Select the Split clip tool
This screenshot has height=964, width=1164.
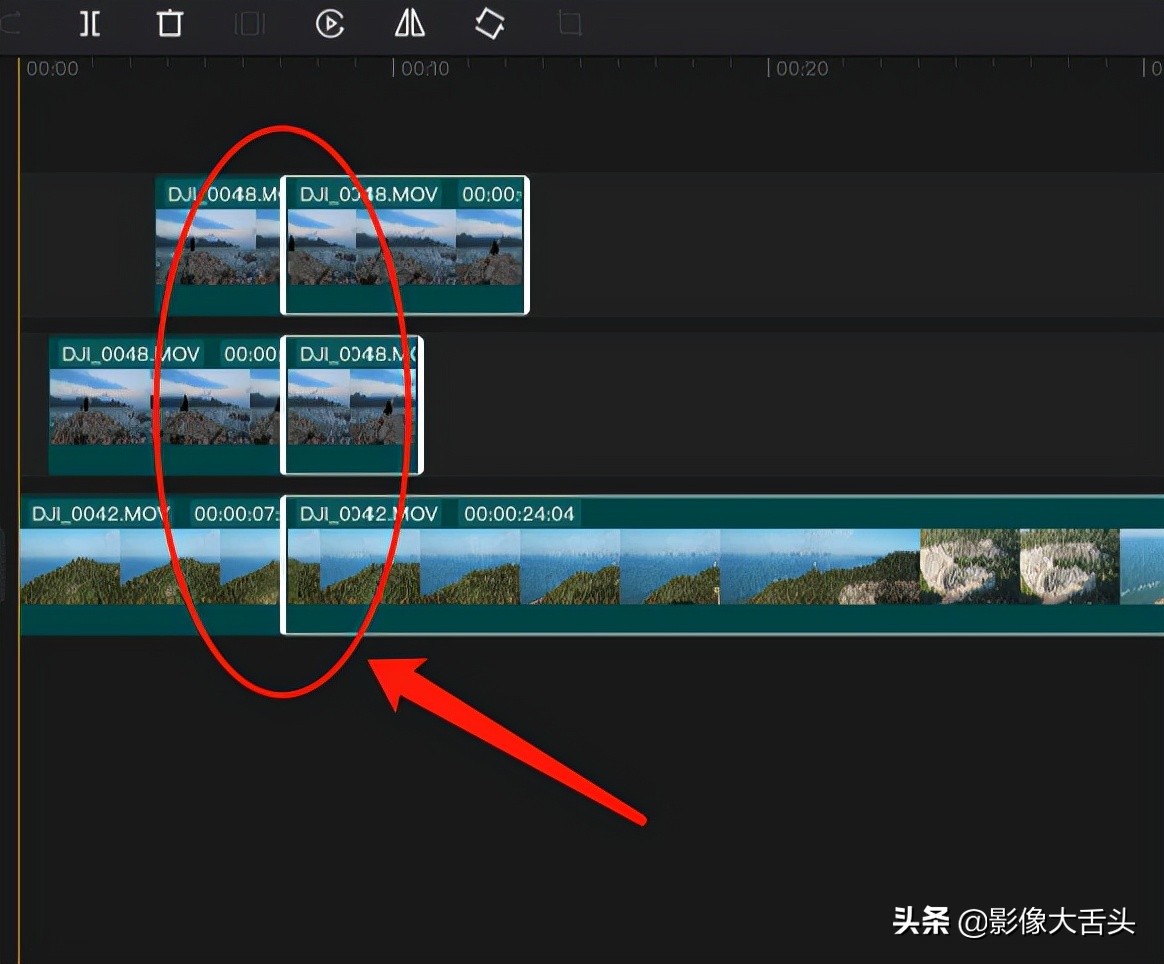[89, 23]
